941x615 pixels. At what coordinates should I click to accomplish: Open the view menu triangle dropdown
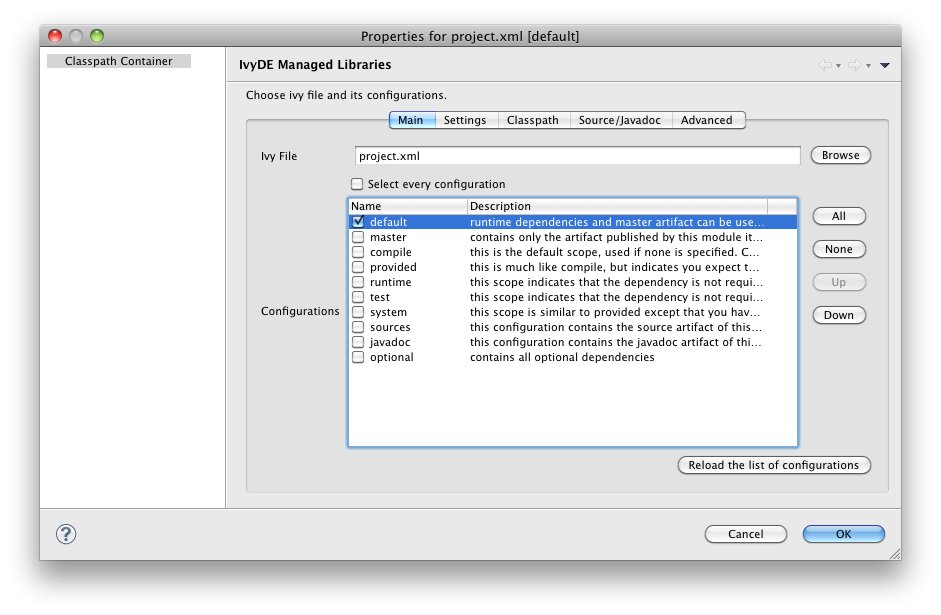click(885, 66)
